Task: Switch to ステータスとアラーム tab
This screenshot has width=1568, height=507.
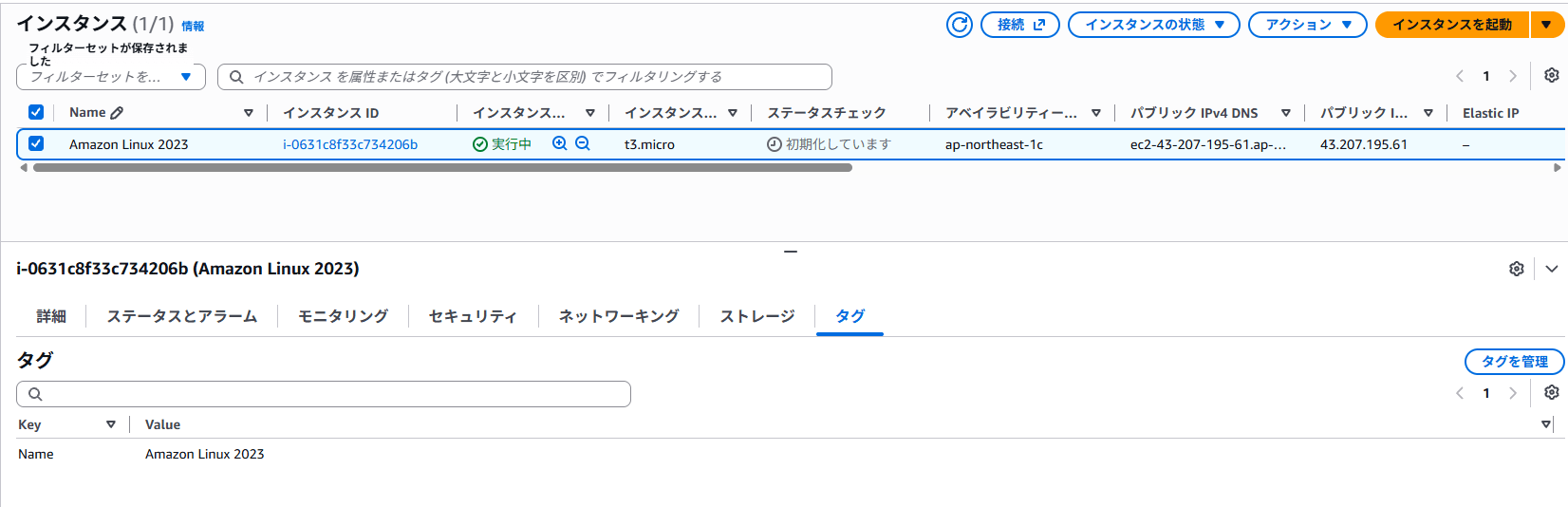Action: pyautogui.click(x=182, y=316)
